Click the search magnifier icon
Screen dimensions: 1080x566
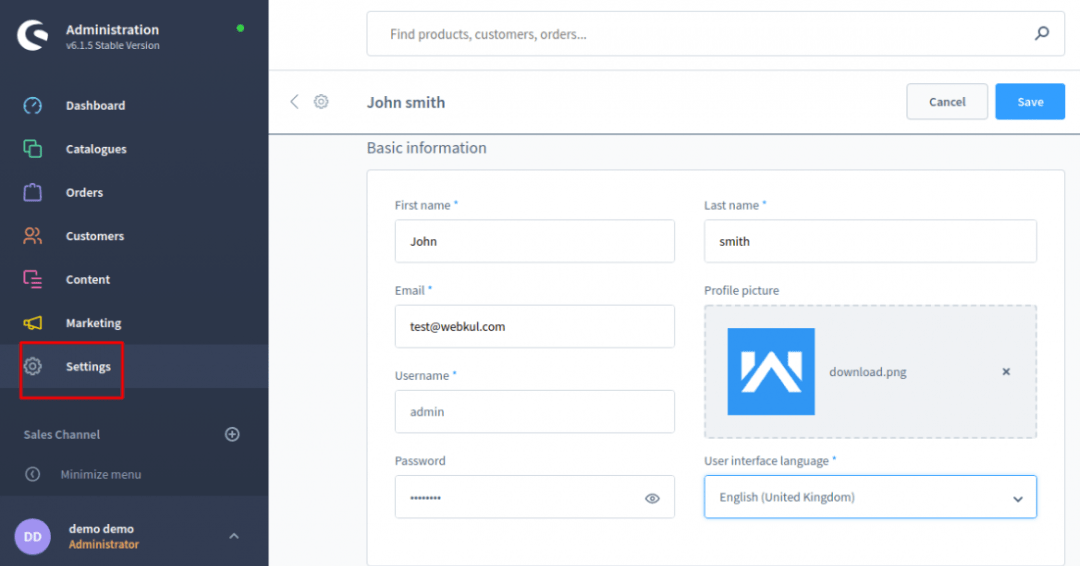[1042, 33]
